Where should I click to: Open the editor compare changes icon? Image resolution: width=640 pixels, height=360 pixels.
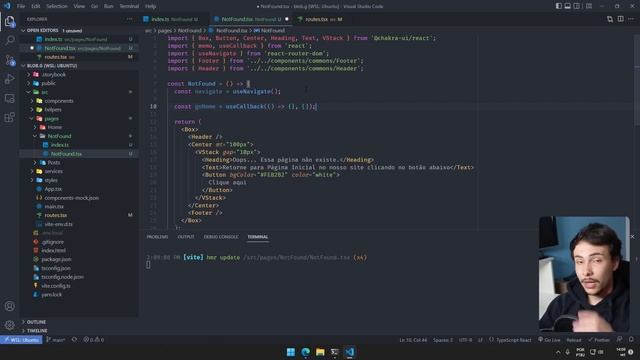point(610,19)
